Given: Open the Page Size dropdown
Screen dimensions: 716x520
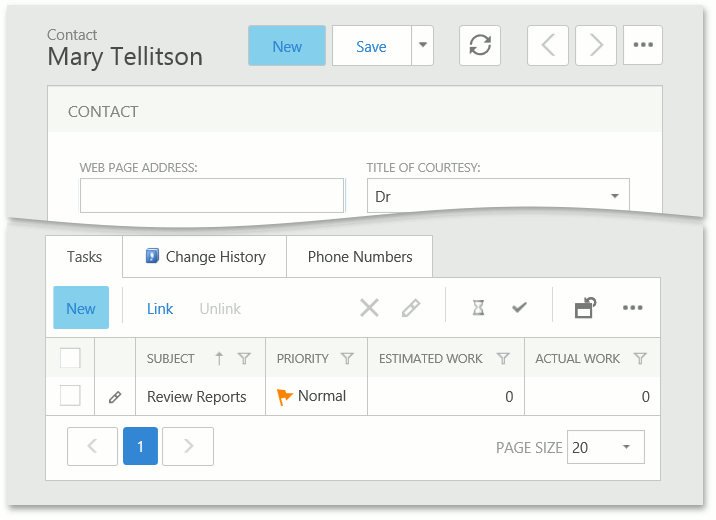Looking at the screenshot, I should (x=626, y=447).
